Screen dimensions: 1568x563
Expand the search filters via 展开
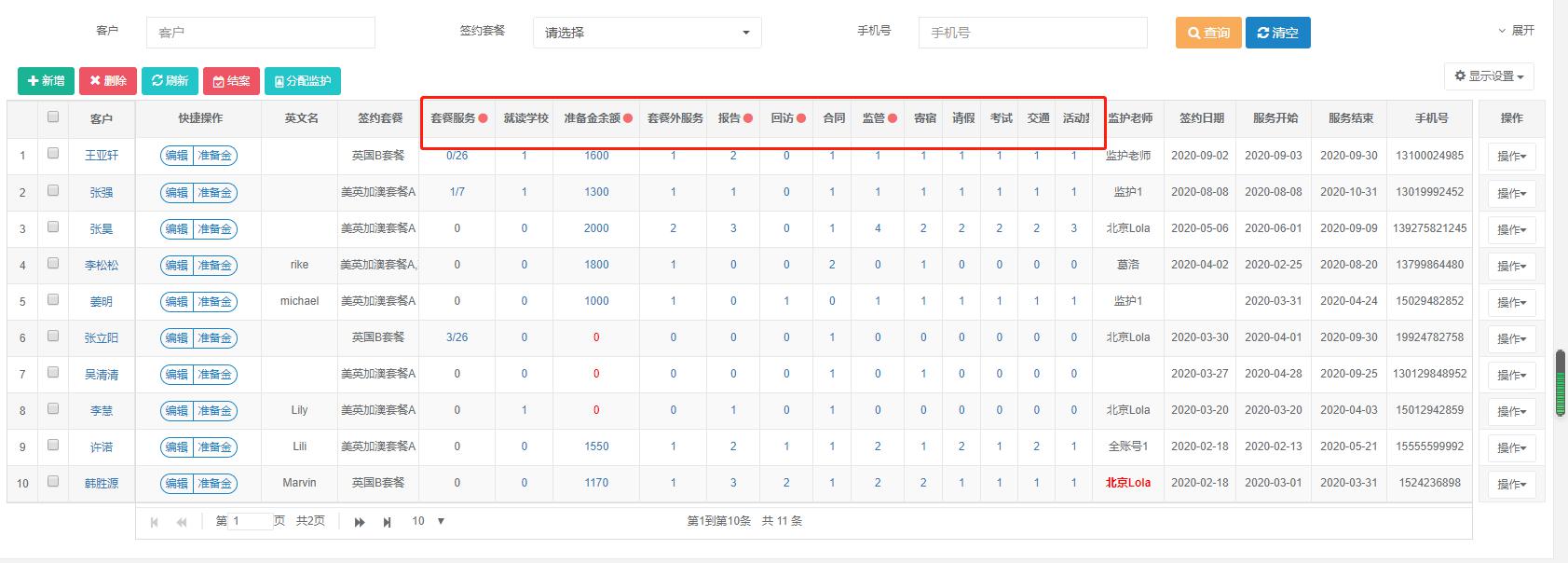pyautogui.click(x=1517, y=31)
